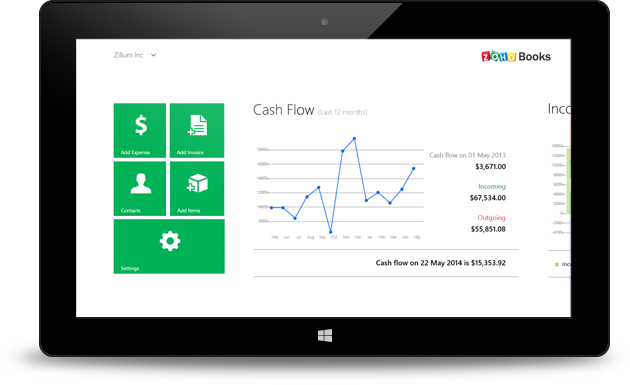Image resolution: width=630 pixels, height=385 pixels.
Task: Click the Cash Flow section heading
Action: [x=283, y=110]
